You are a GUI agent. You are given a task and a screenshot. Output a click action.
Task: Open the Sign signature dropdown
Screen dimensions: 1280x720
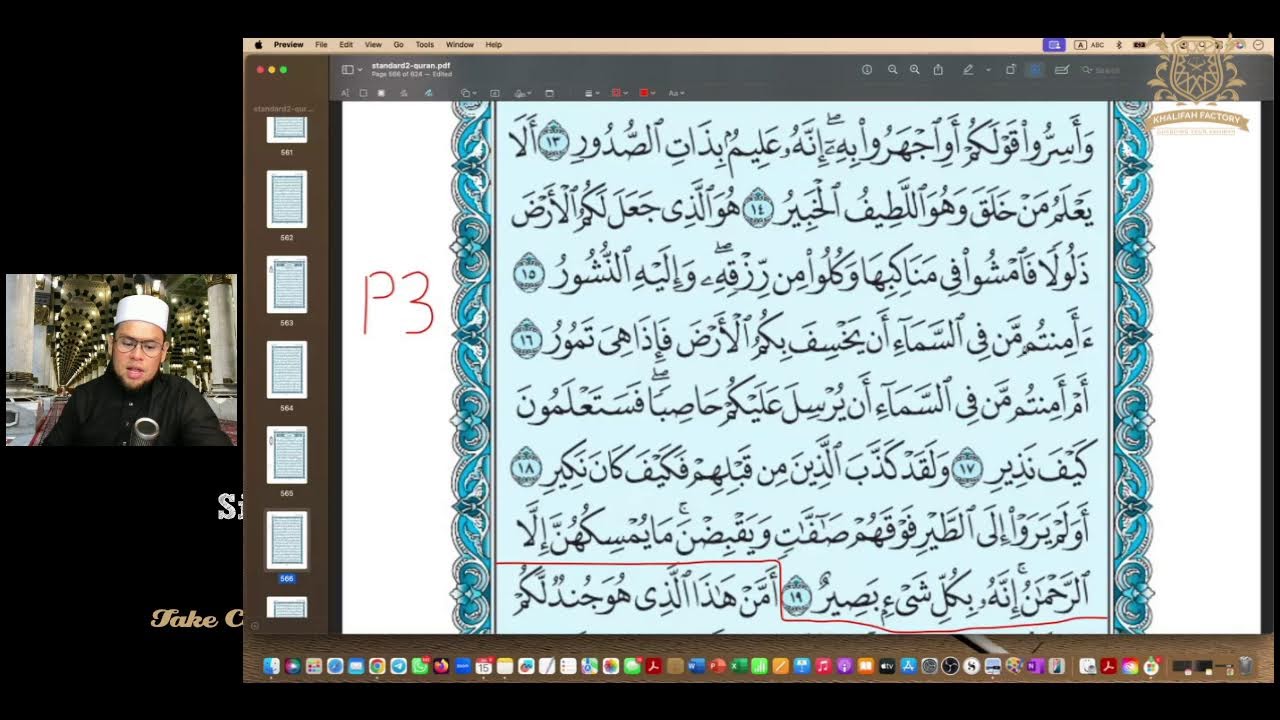coord(522,93)
